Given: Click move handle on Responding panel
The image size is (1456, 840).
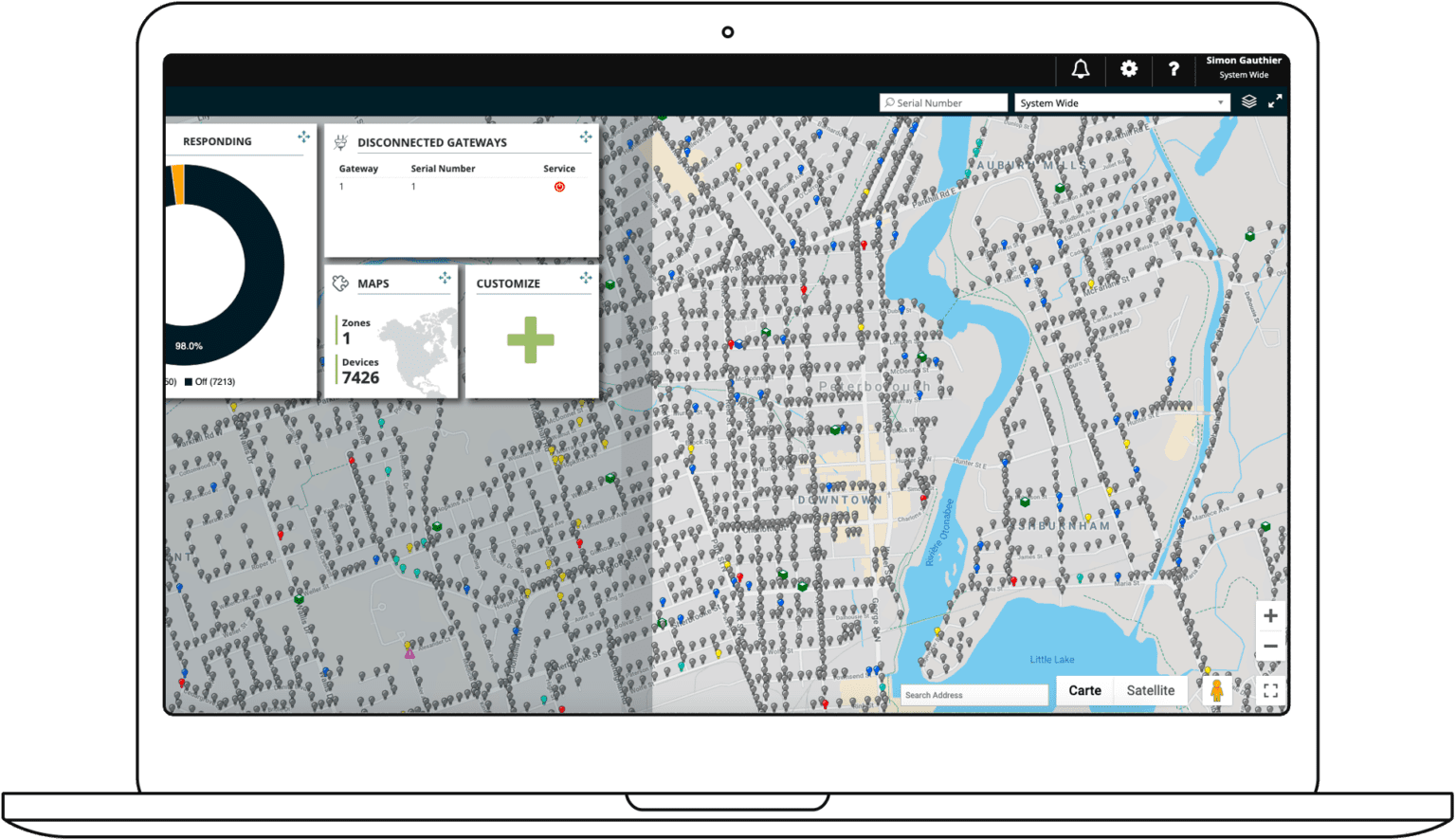Looking at the screenshot, I should coord(303,137).
